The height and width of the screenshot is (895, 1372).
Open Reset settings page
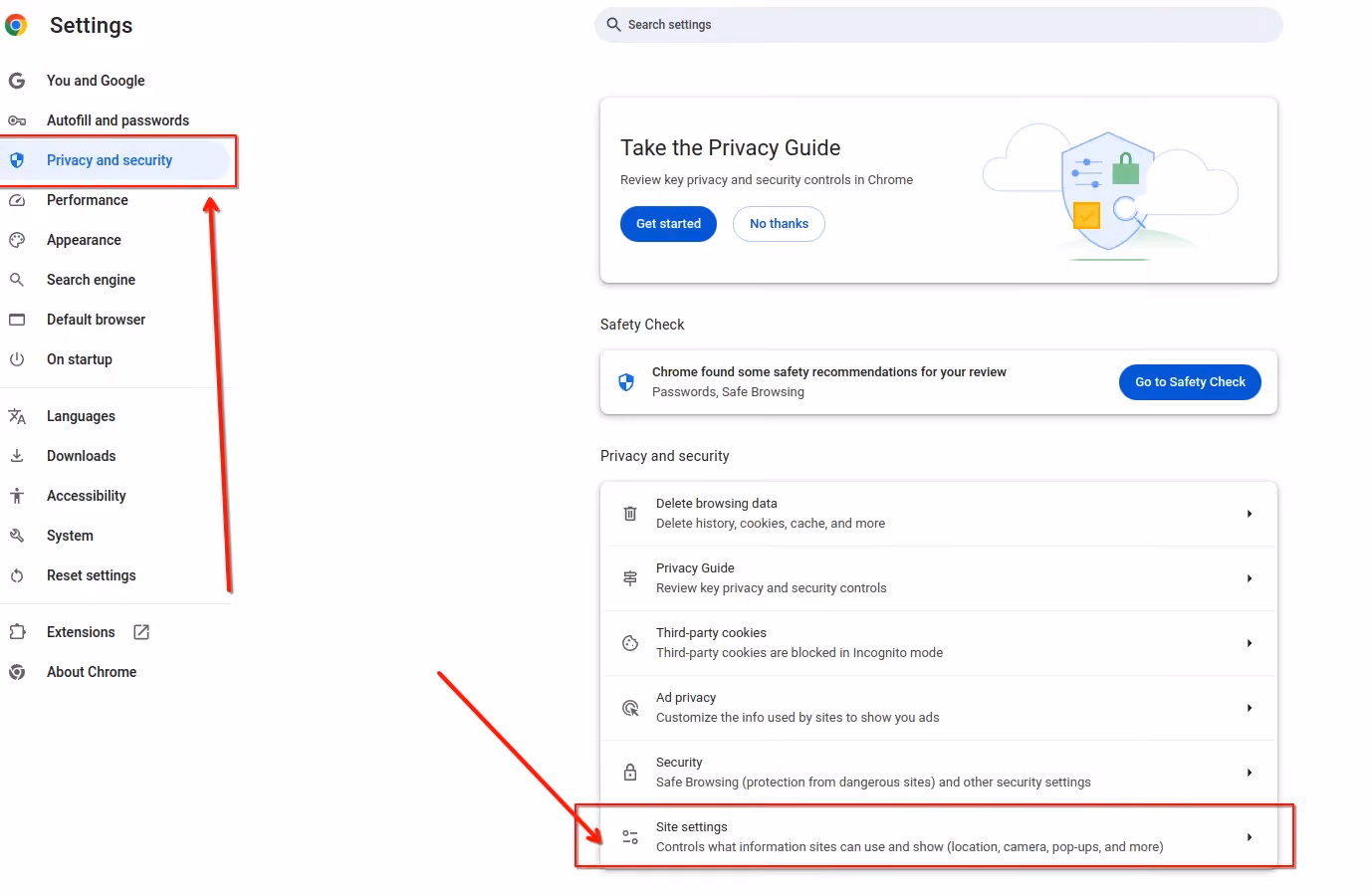pos(92,575)
